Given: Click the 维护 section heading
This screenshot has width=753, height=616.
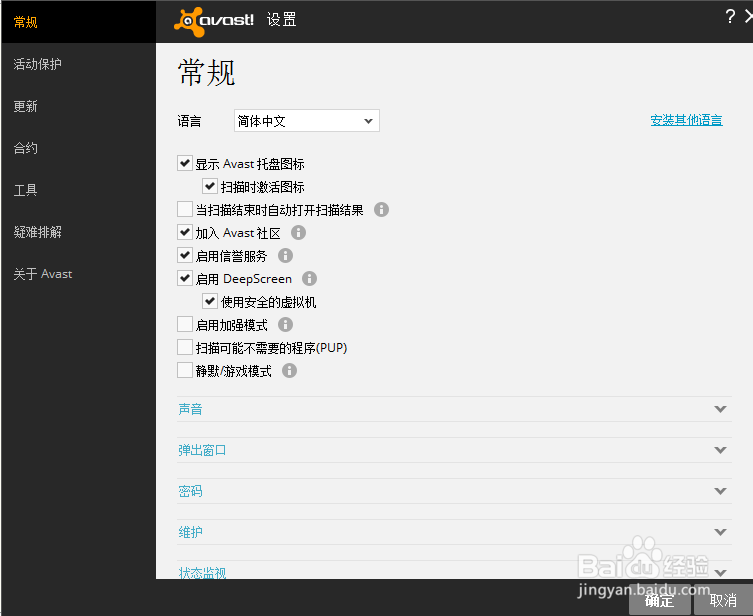Looking at the screenshot, I should (x=190, y=532).
